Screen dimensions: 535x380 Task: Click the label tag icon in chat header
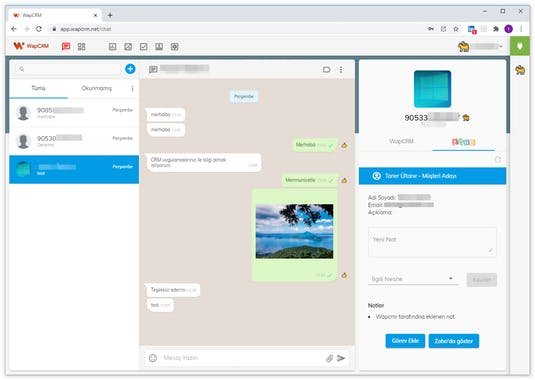(x=326, y=70)
